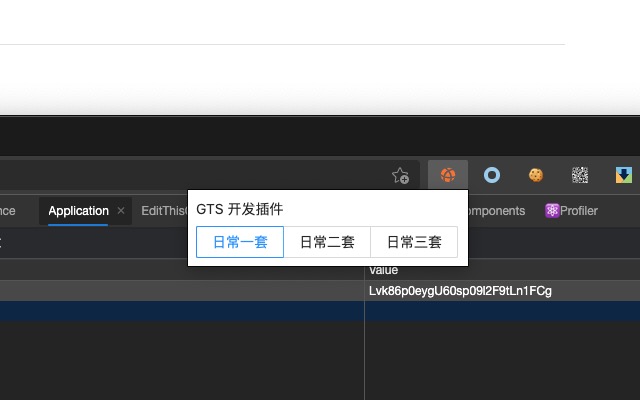Image resolution: width=640 pixels, height=400 pixels.
Task: Open the Components tab
Action: click(x=497, y=211)
